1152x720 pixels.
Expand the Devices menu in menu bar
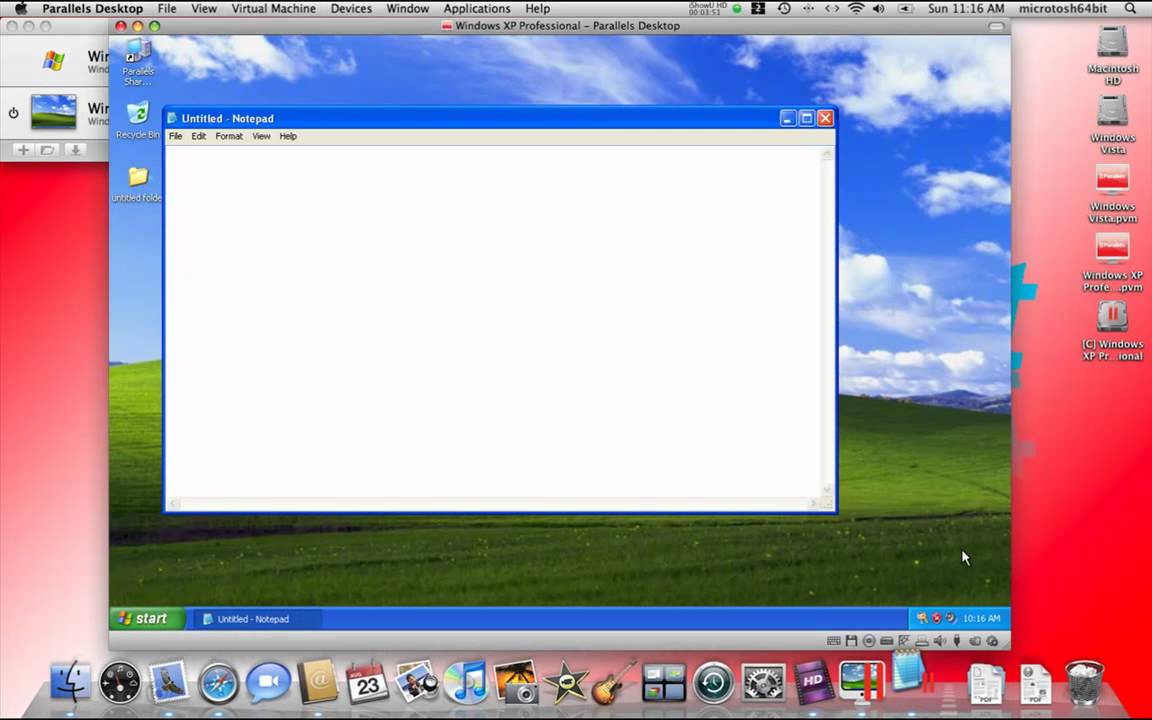coord(351,9)
